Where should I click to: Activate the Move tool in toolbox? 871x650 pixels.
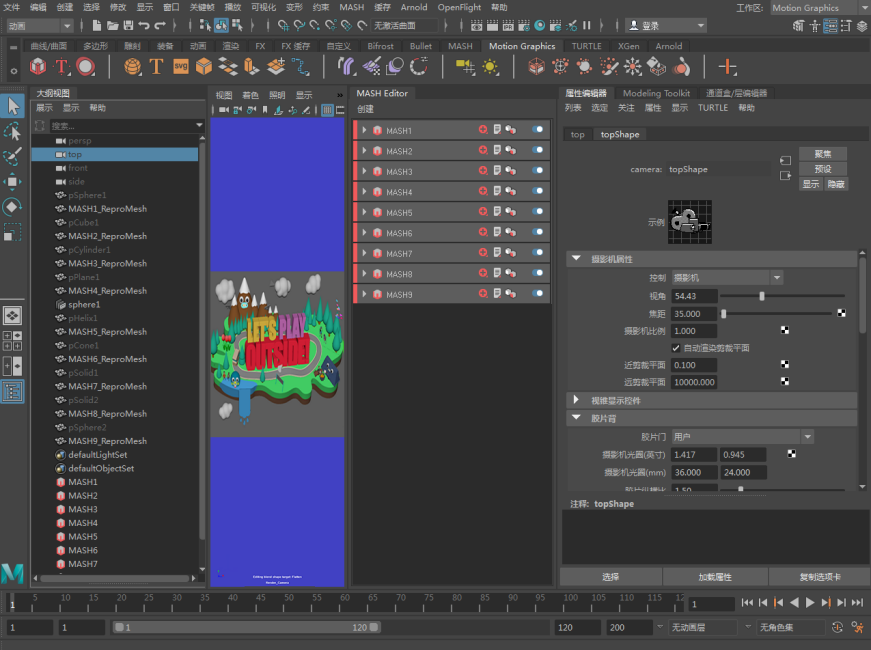[12, 182]
